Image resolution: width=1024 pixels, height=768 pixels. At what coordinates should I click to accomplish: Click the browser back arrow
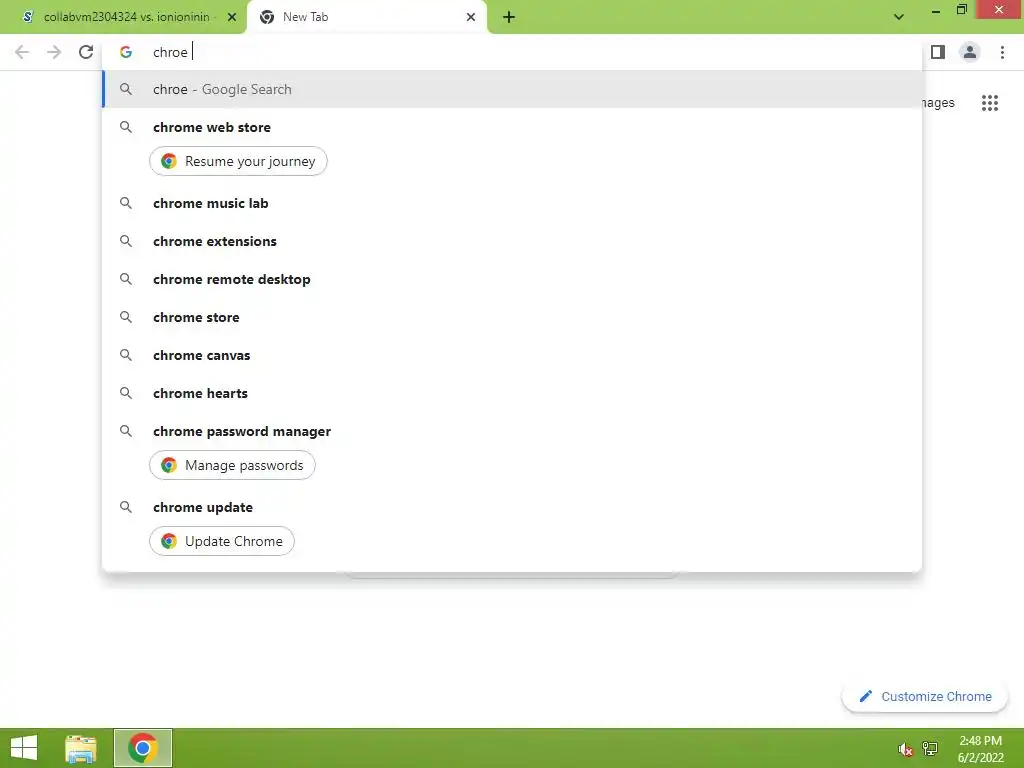tap(22, 52)
